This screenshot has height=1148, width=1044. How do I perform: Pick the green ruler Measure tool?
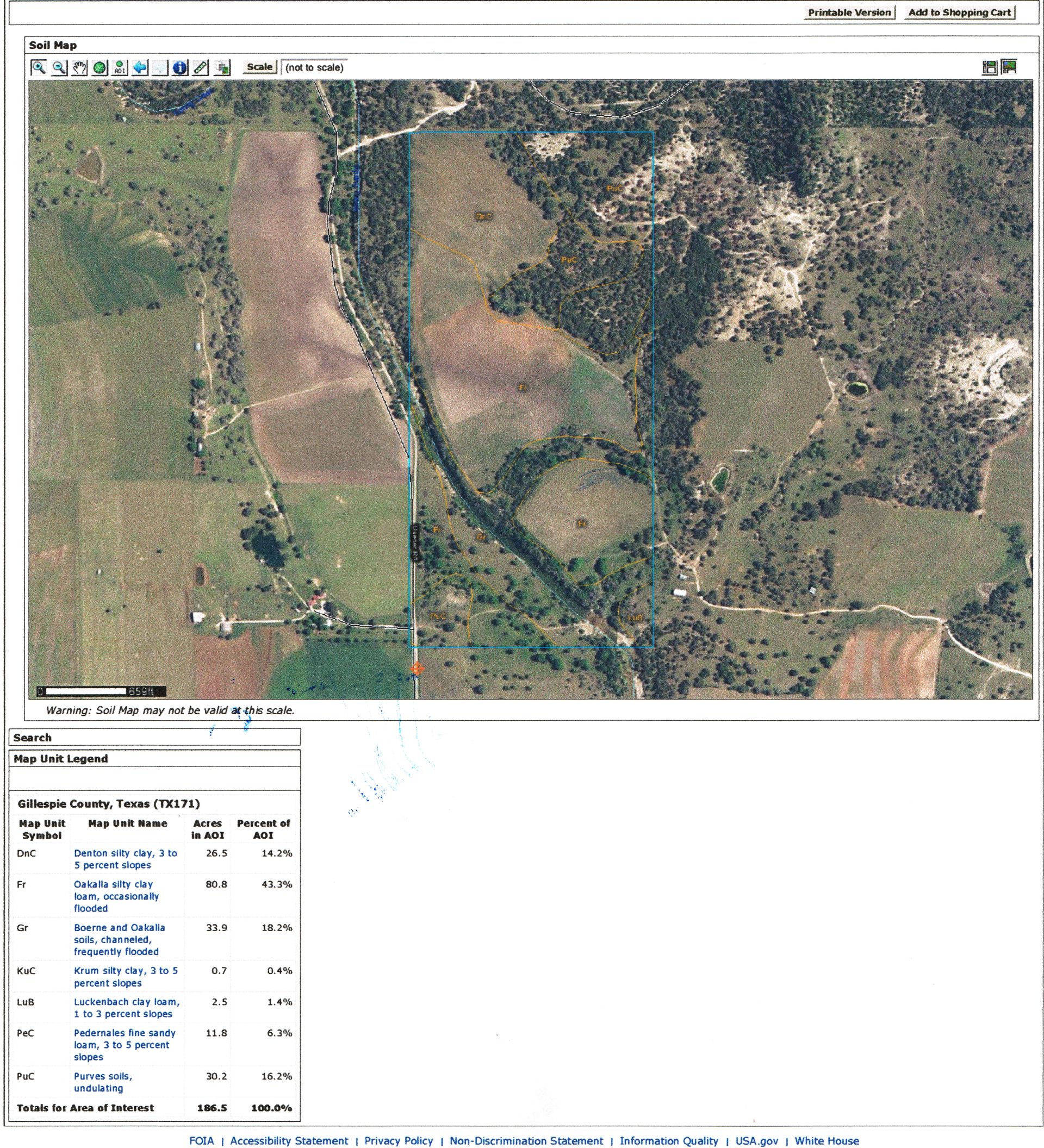click(x=201, y=68)
